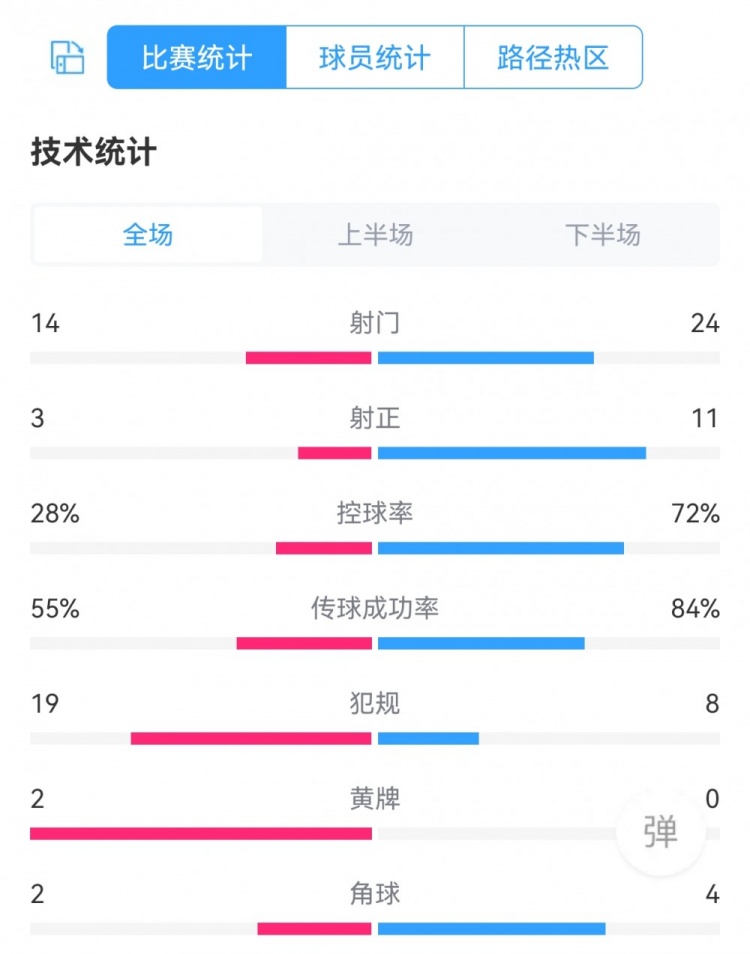Tap the 黄牌 stat label
Image resolution: width=750 pixels, height=954 pixels.
tap(375, 798)
